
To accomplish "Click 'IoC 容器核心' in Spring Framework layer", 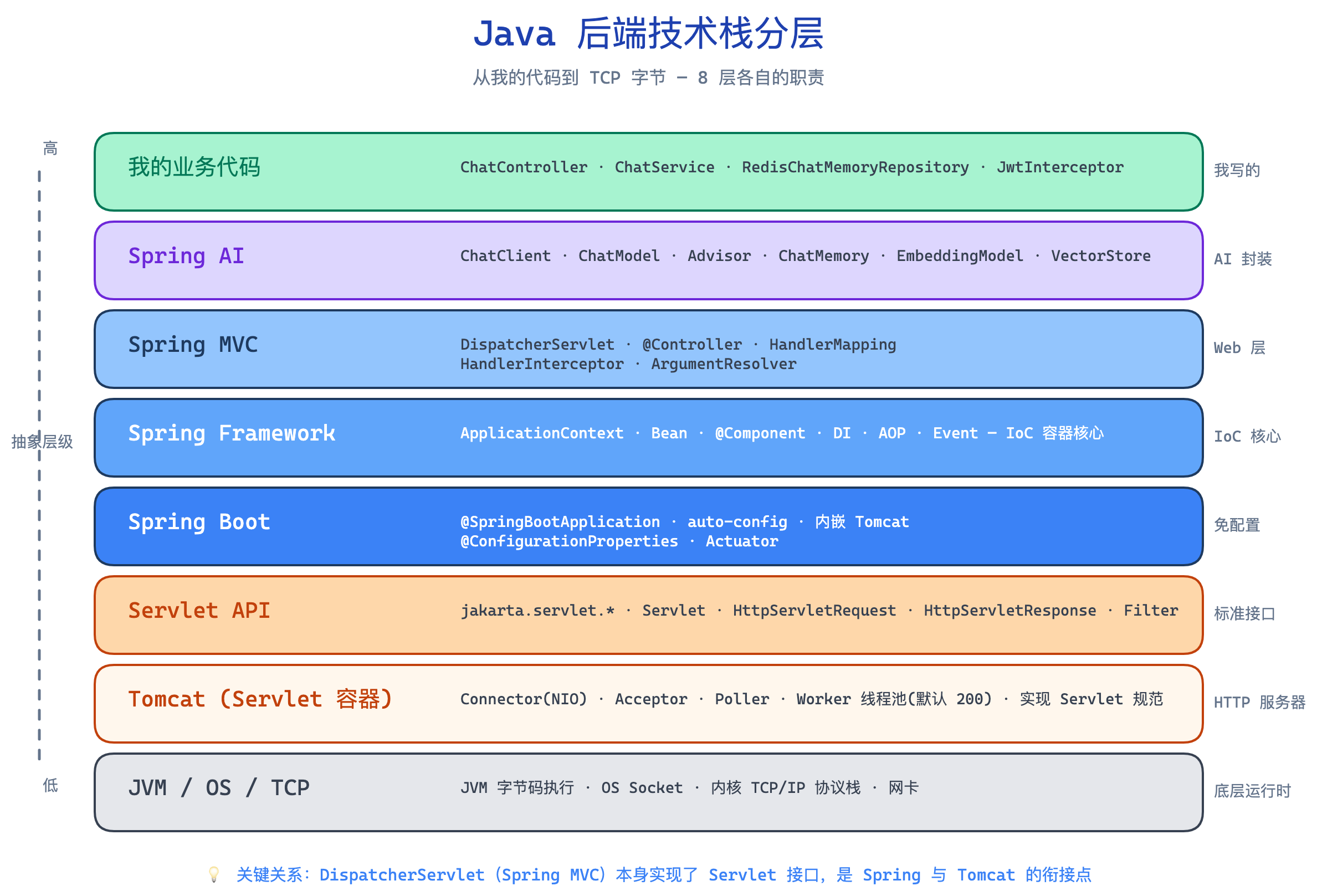I will pyautogui.click(x=1054, y=433).
